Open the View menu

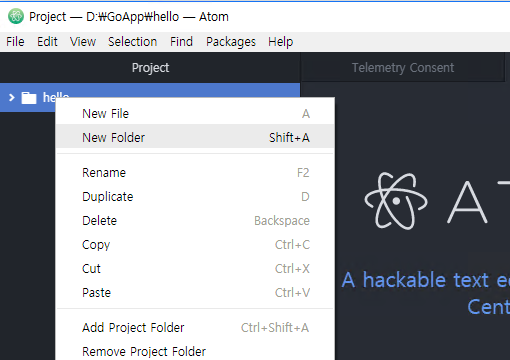coord(83,42)
